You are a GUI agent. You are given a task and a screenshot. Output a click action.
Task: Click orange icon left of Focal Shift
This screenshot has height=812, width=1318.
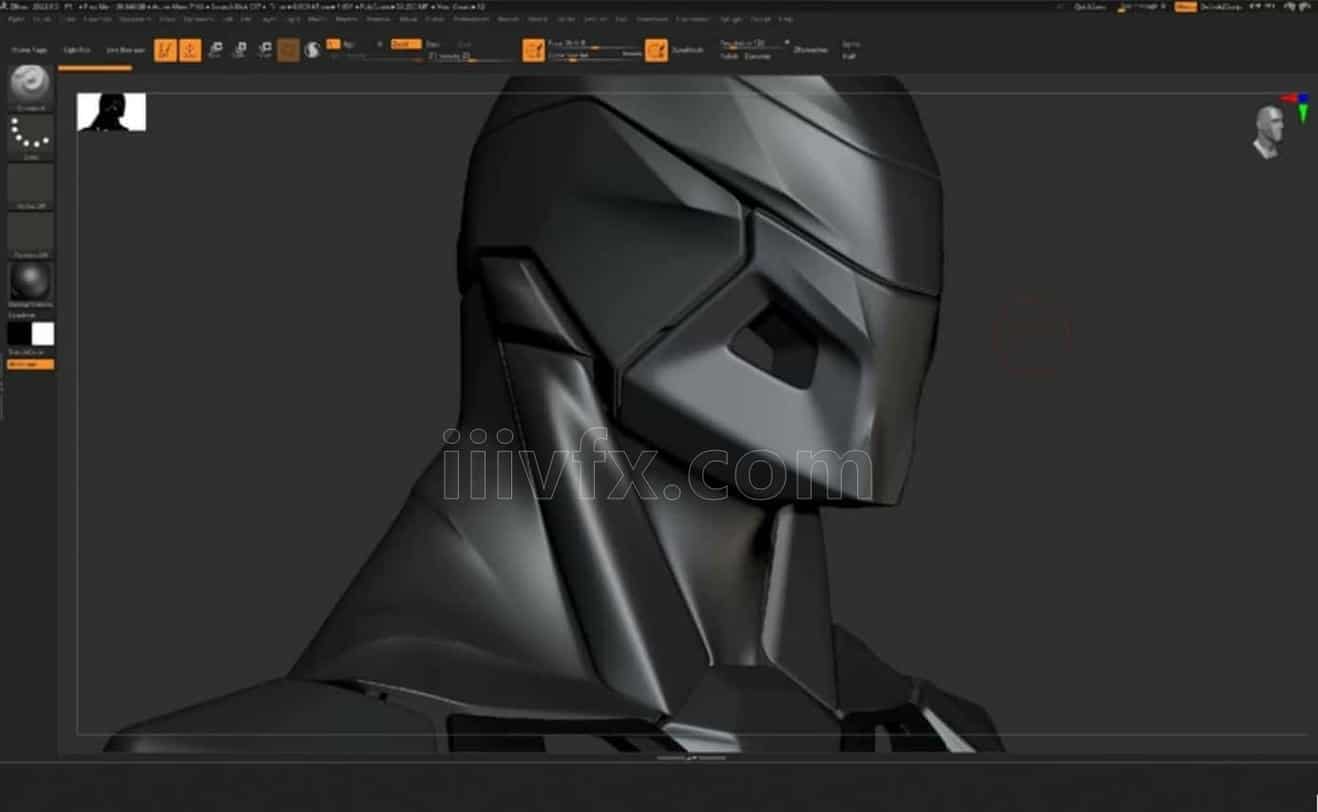(534, 50)
